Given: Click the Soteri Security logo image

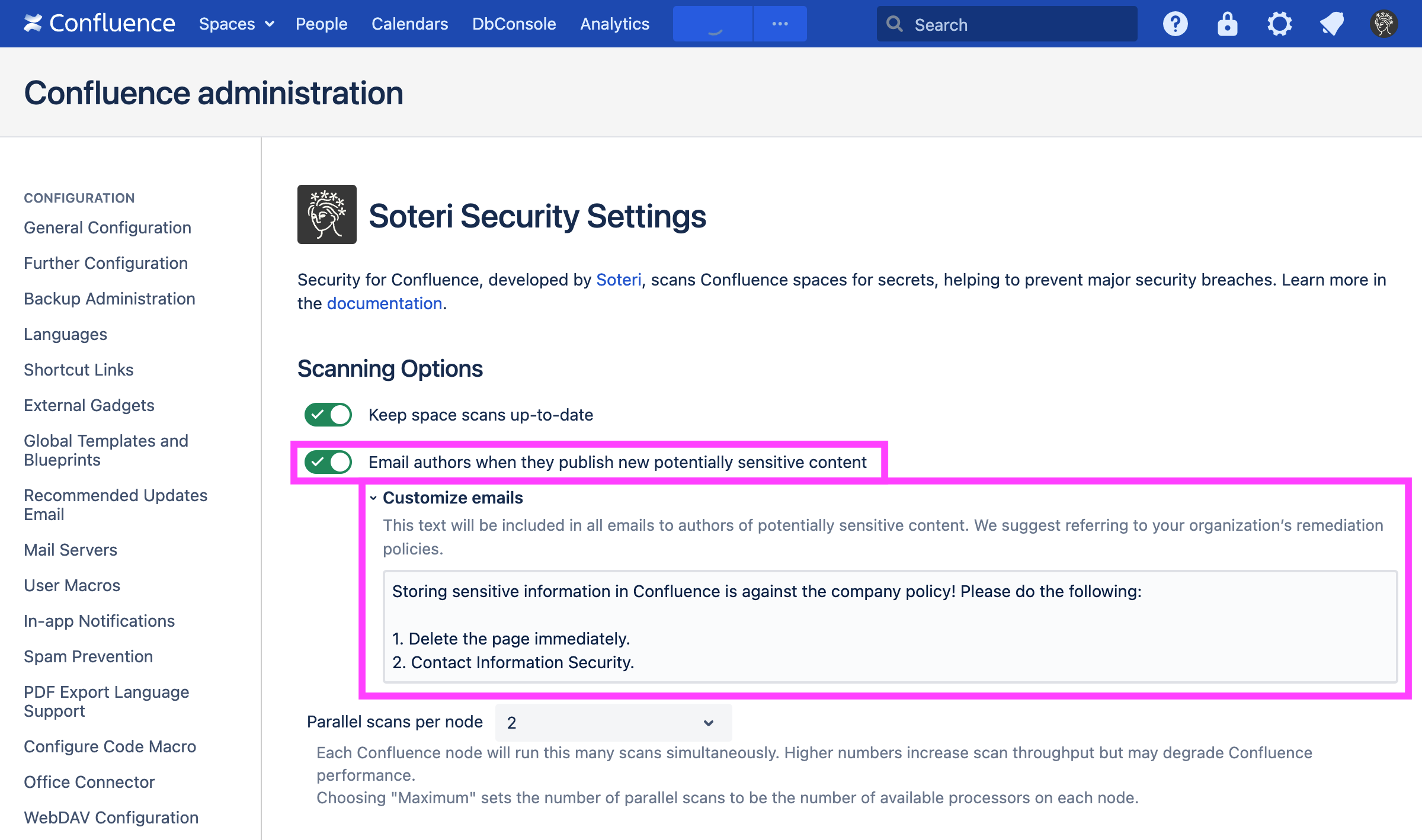Looking at the screenshot, I should 326,214.
